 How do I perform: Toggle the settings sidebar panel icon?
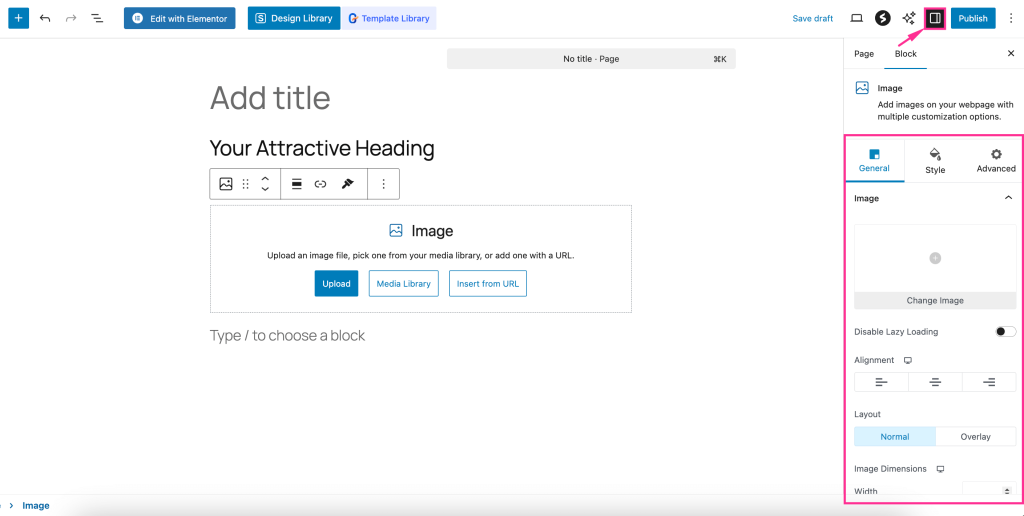(x=935, y=18)
